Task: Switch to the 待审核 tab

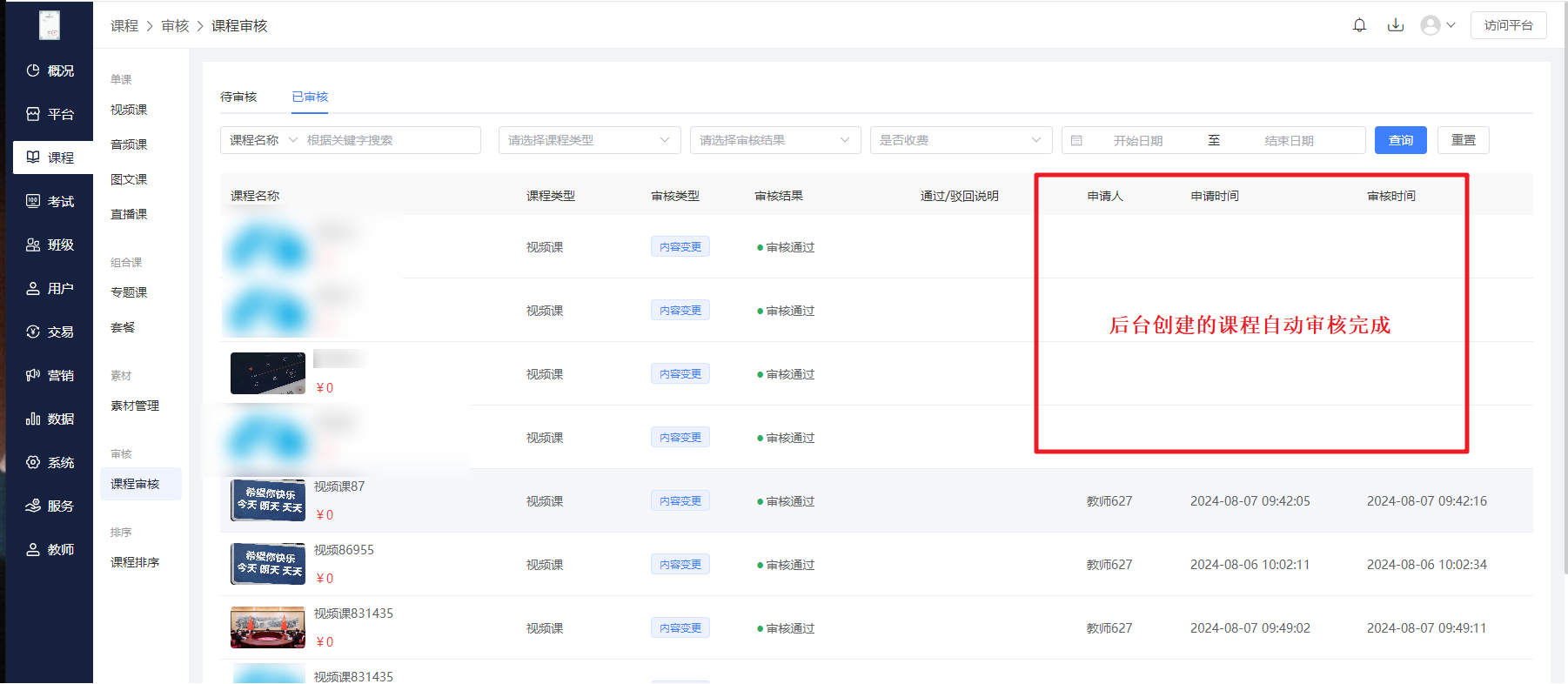Action: (238, 97)
